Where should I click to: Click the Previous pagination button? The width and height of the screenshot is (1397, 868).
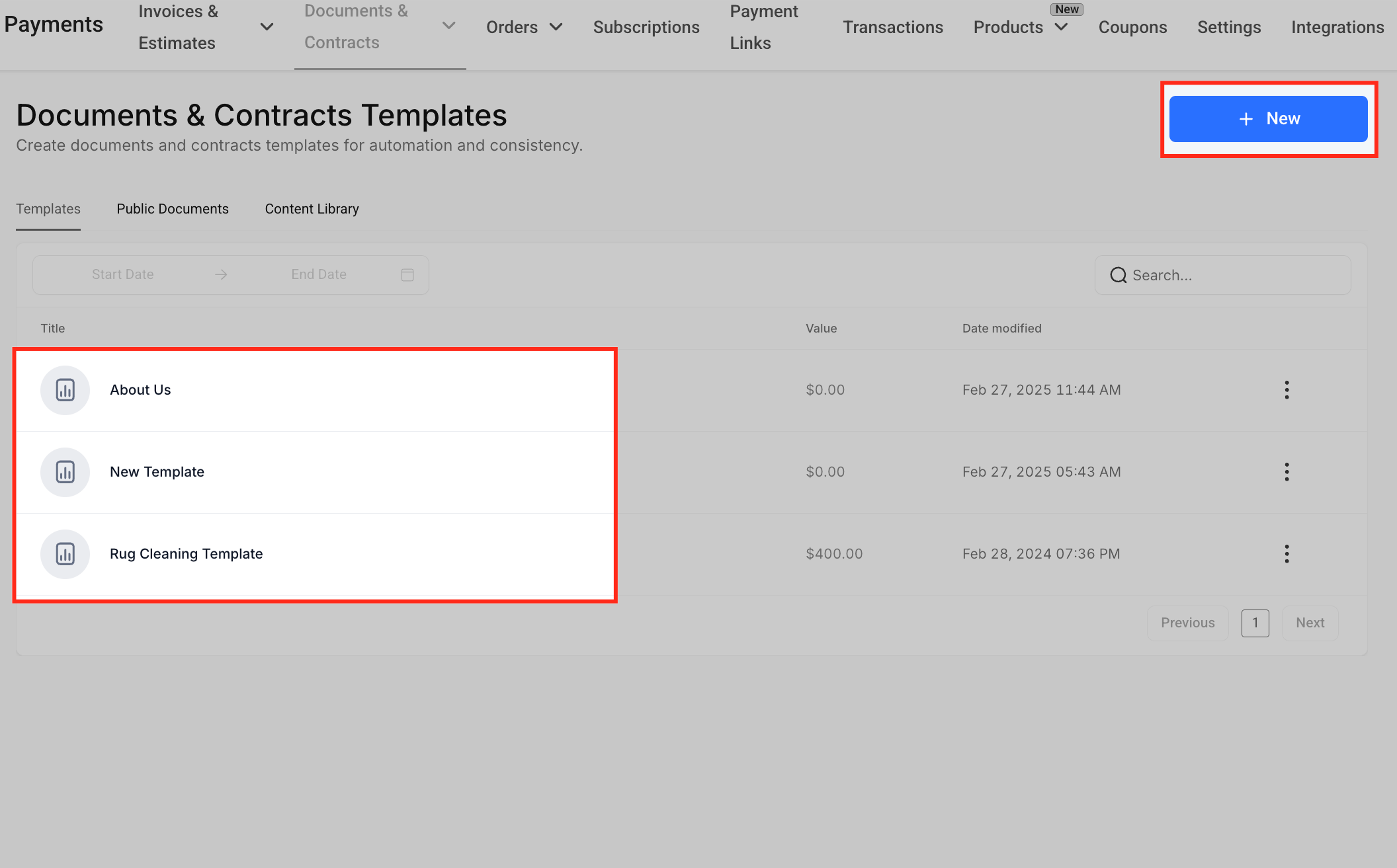click(x=1187, y=623)
